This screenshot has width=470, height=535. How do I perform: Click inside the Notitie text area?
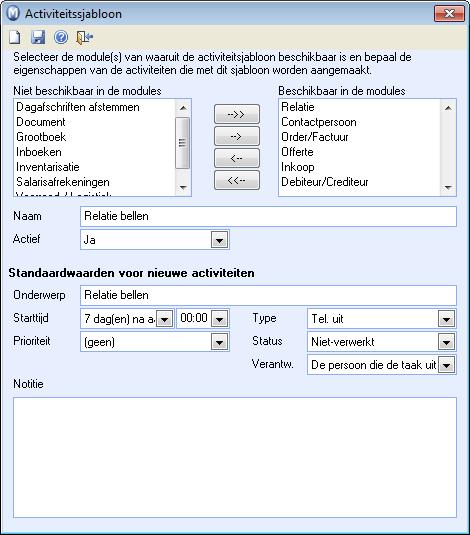pos(235,457)
